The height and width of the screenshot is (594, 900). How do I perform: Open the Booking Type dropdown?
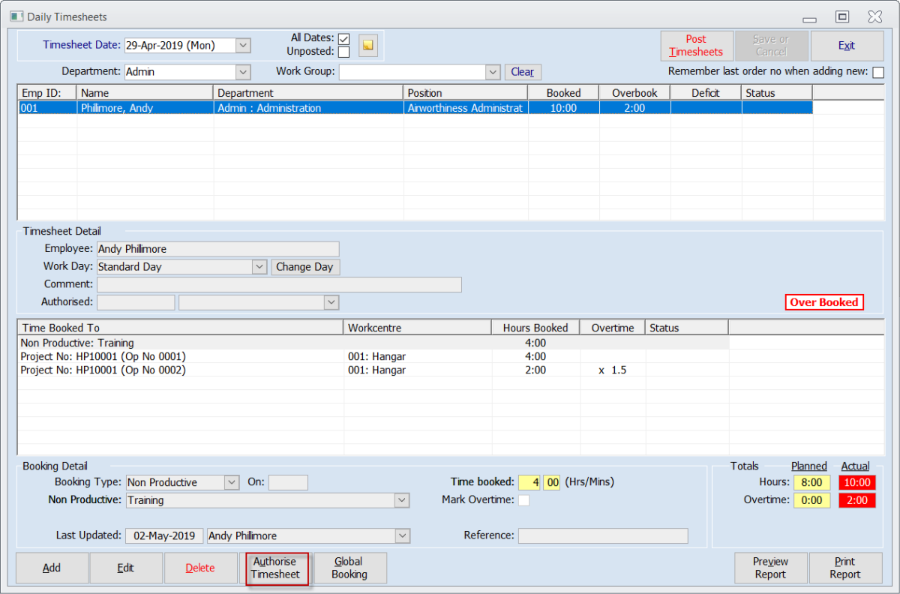coord(231,483)
